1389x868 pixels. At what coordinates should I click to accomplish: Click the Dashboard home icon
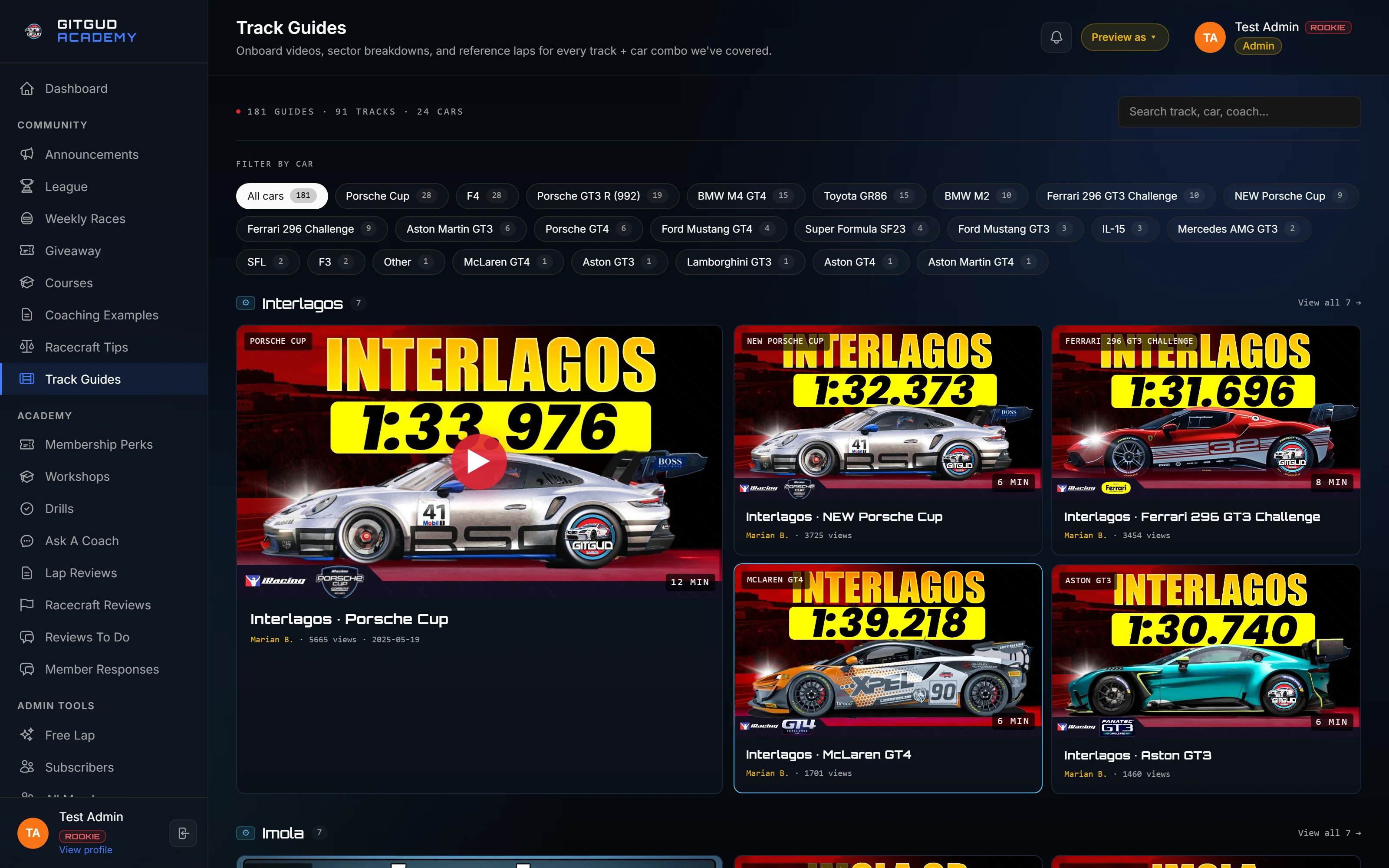(27, 89)
